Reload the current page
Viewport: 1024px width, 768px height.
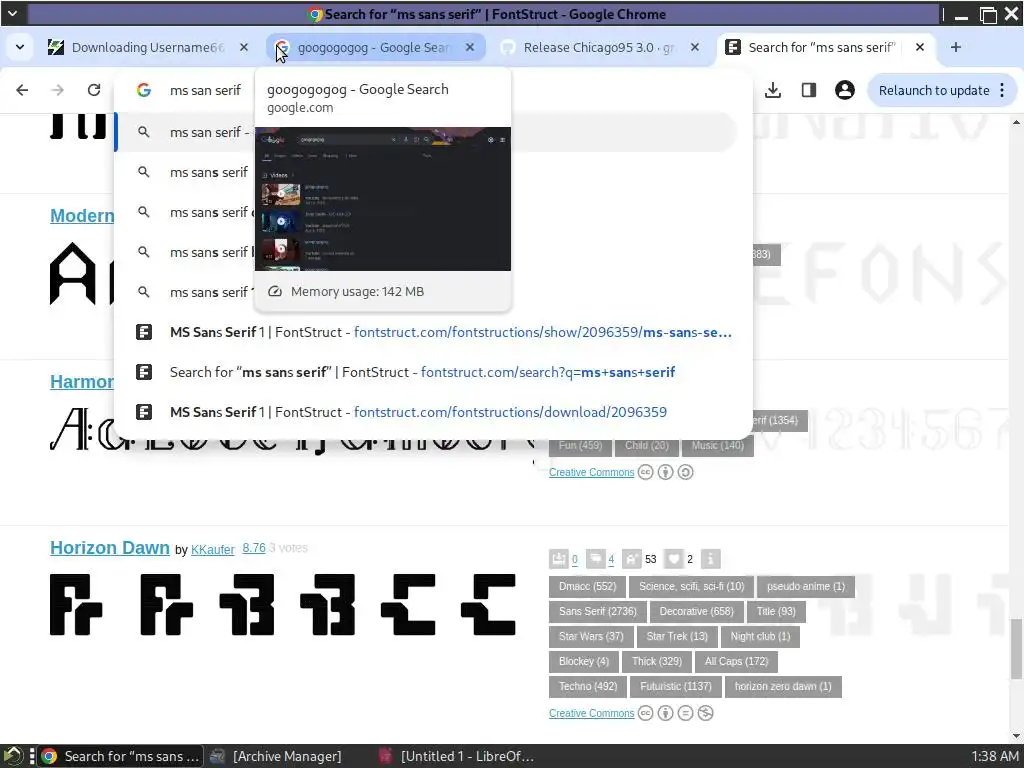click(x=94, y=90)
